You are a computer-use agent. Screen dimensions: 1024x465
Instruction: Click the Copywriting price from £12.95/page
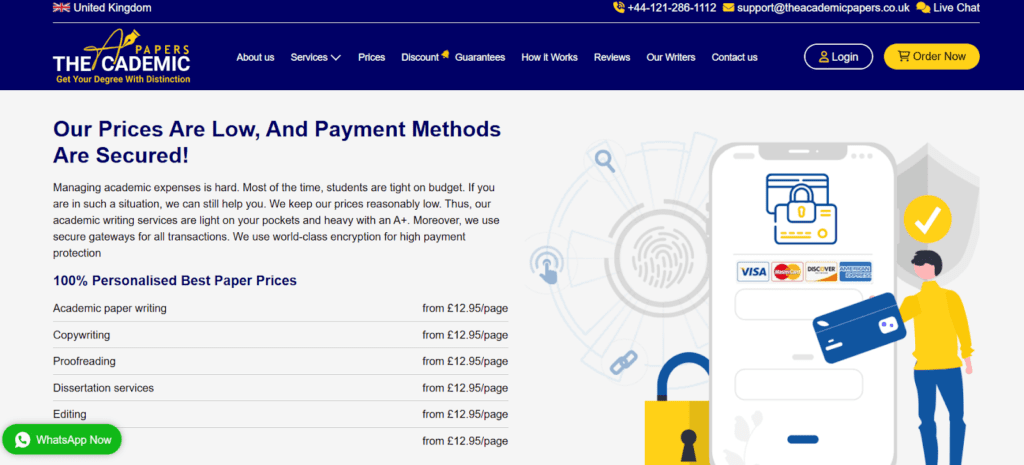point(465,335)
